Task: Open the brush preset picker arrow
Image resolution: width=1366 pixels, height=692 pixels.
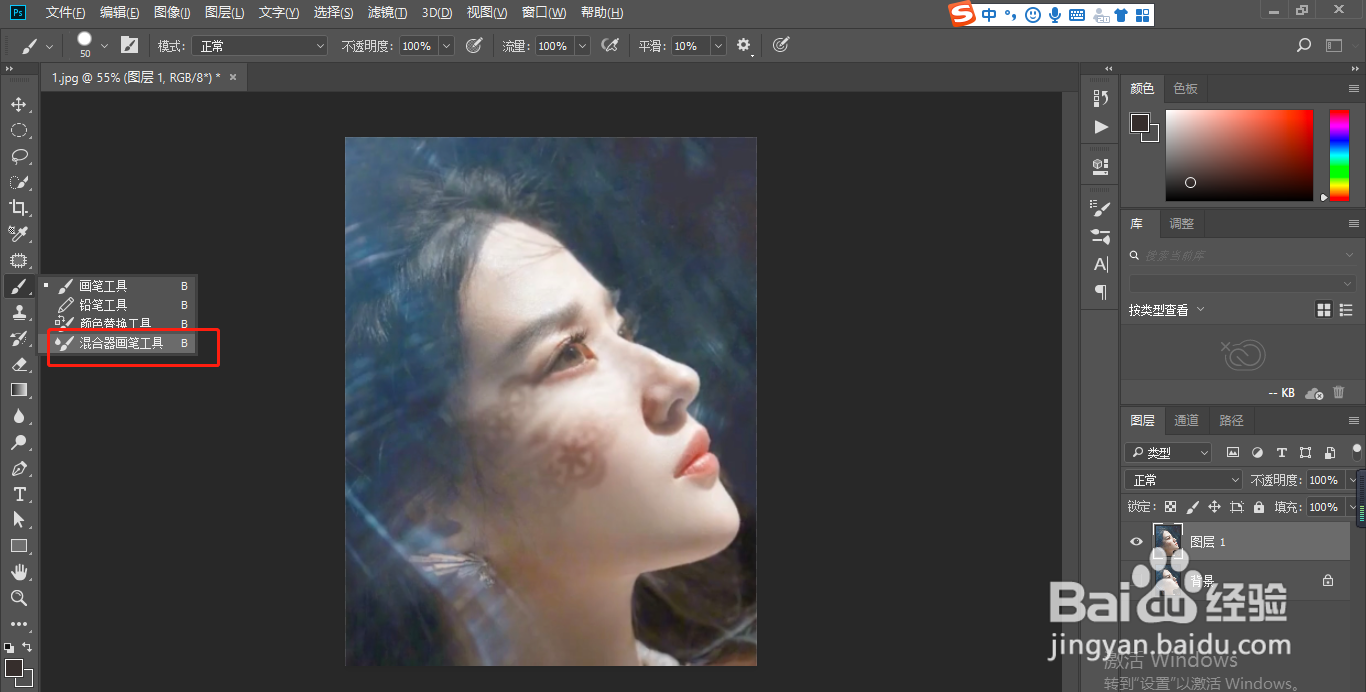Action: pos(104,46)
